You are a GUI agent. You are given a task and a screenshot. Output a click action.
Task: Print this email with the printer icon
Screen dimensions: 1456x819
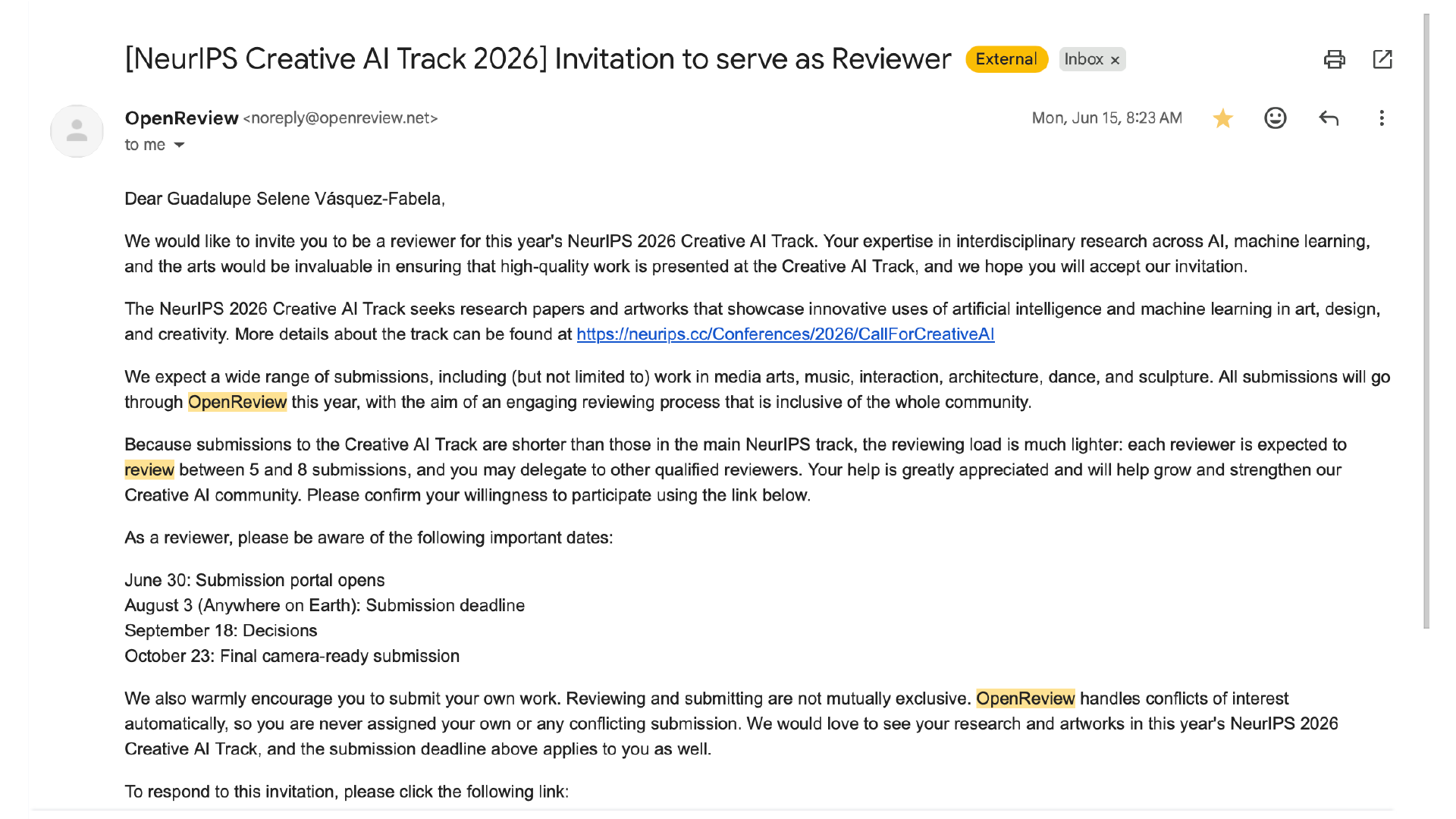[1334, 59]
